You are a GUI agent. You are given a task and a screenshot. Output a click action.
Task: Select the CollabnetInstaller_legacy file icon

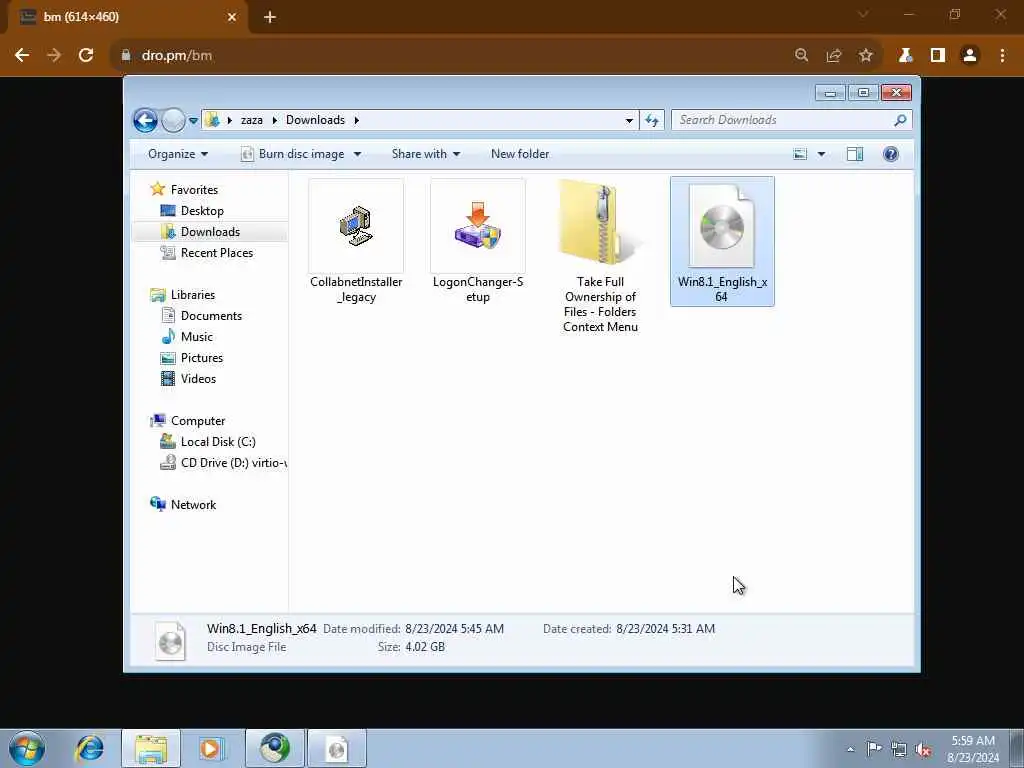356,226
